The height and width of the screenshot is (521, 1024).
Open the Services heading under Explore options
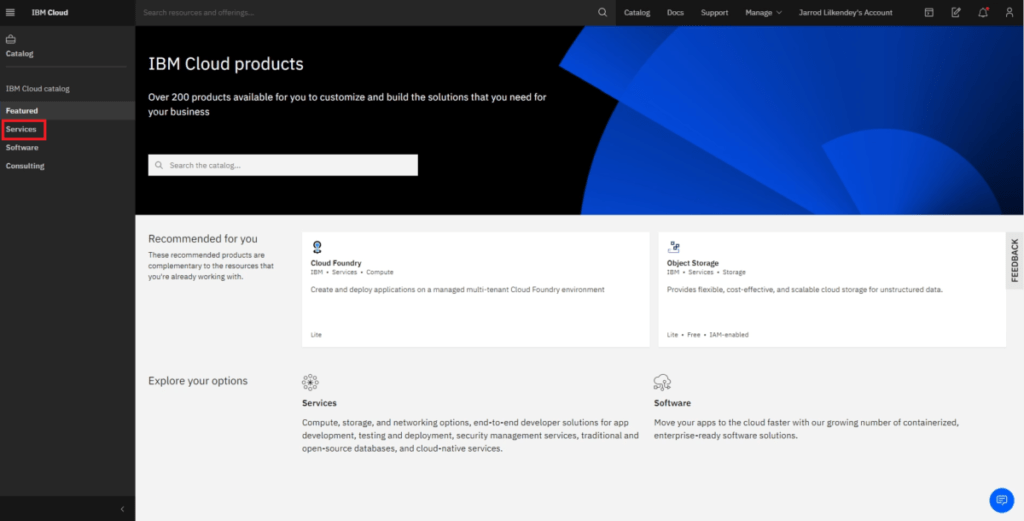click(319, 403)
